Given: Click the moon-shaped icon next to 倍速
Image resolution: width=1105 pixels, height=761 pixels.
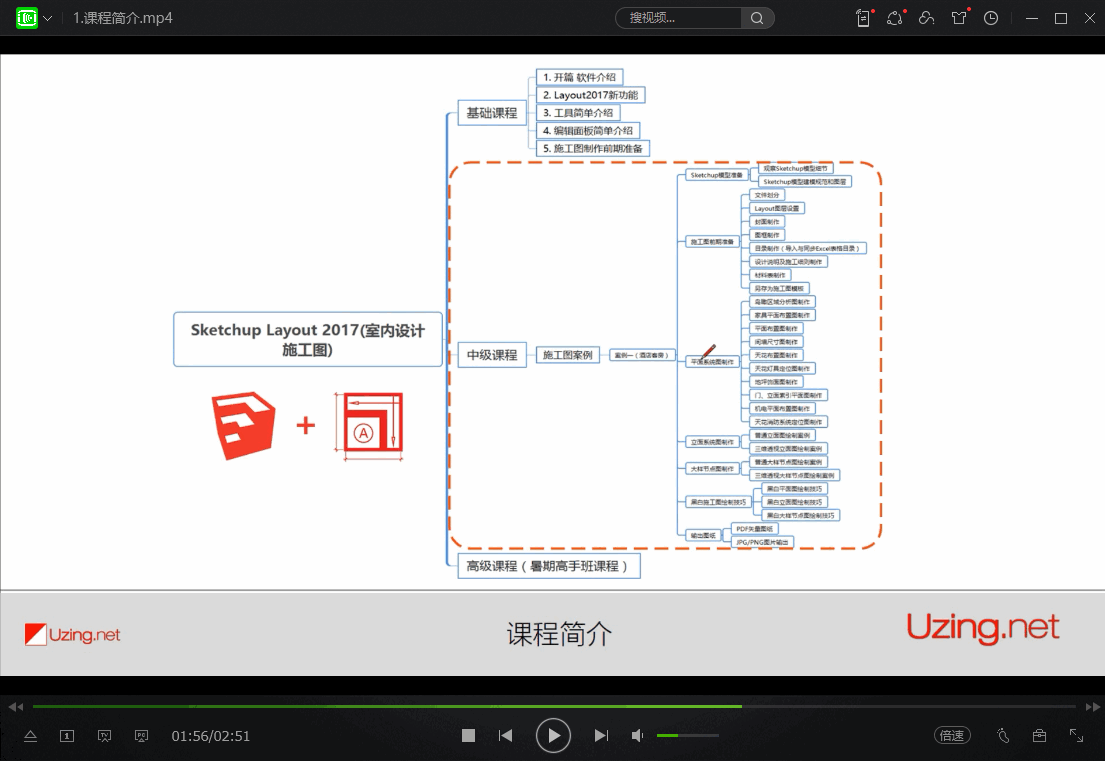Looking at the screenshot, I should 1004,736.
